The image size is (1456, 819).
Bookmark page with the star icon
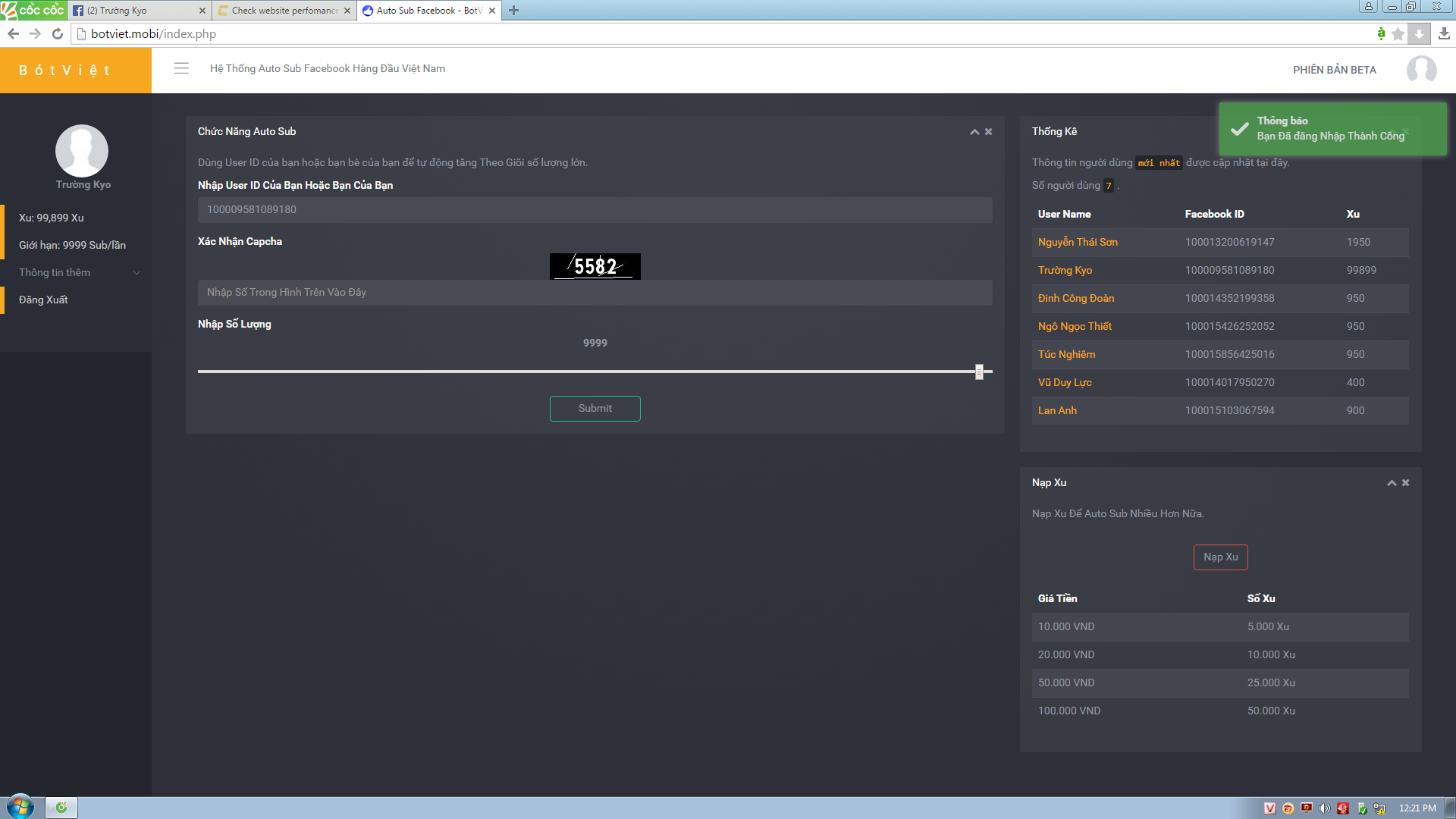click(x=1398, y=33)
